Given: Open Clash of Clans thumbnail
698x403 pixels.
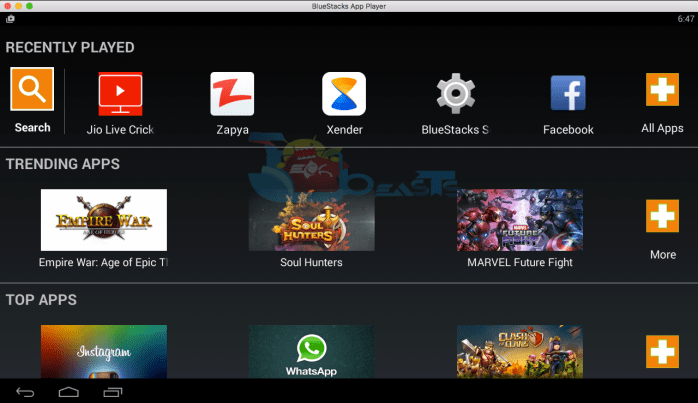Looking at the screenshot, I should (x=520, y=352).
